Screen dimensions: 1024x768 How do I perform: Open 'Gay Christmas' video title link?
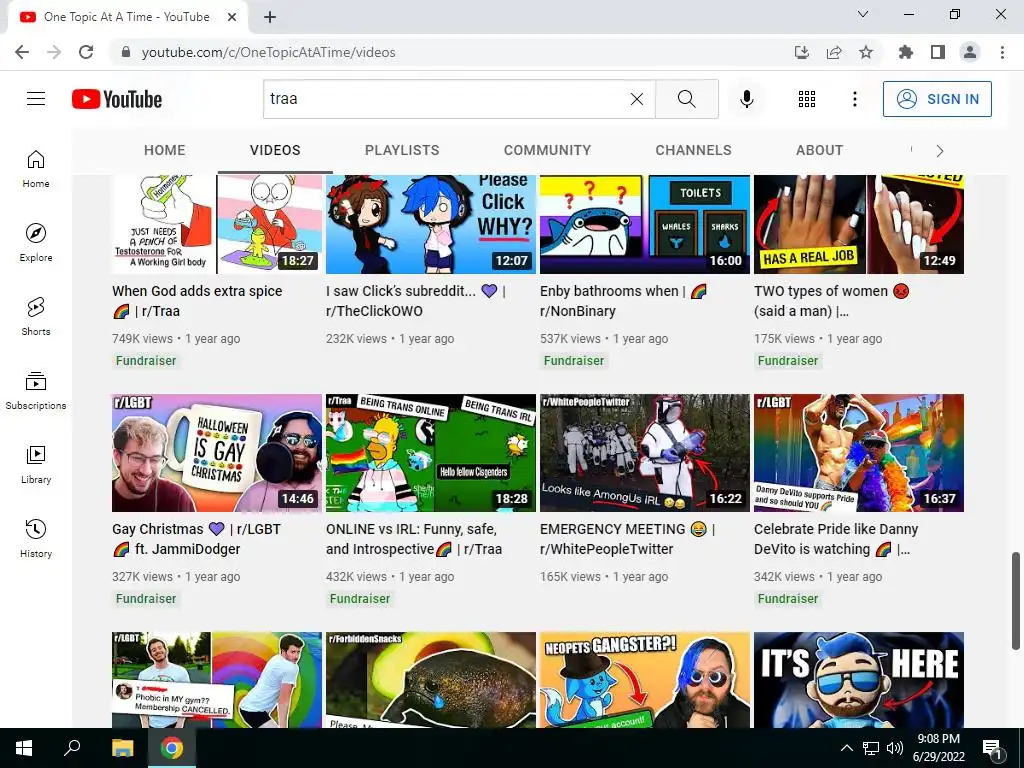point(196,539)
